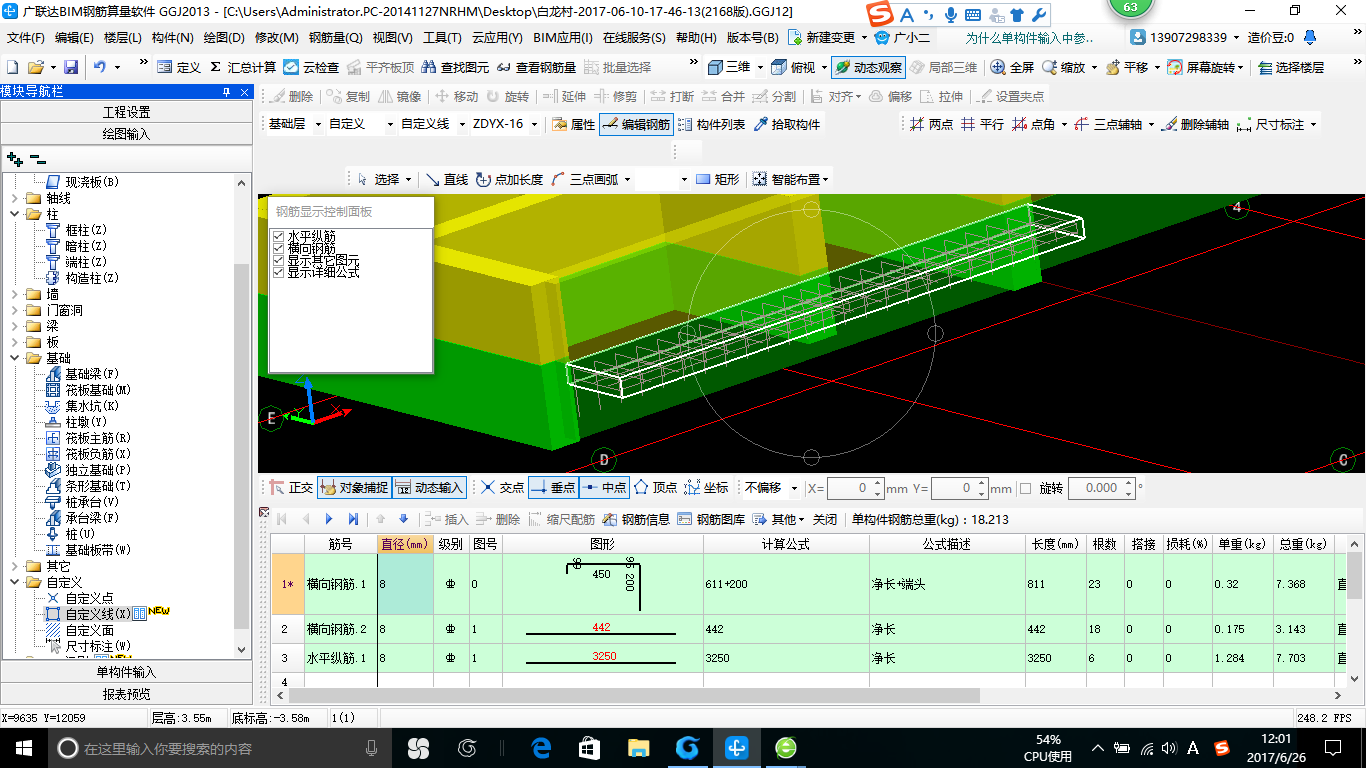Click the 打断 break tool
The width and height of the screenshot is (1366, 768).
coord(672,97)
